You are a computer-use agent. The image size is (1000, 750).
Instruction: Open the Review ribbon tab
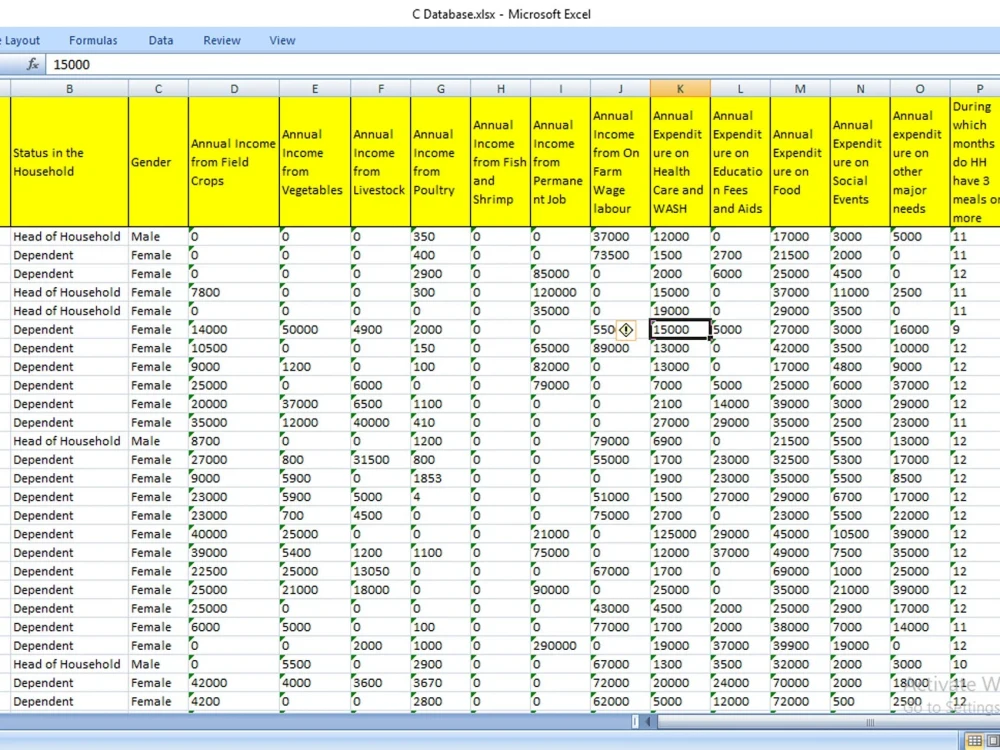222,40
